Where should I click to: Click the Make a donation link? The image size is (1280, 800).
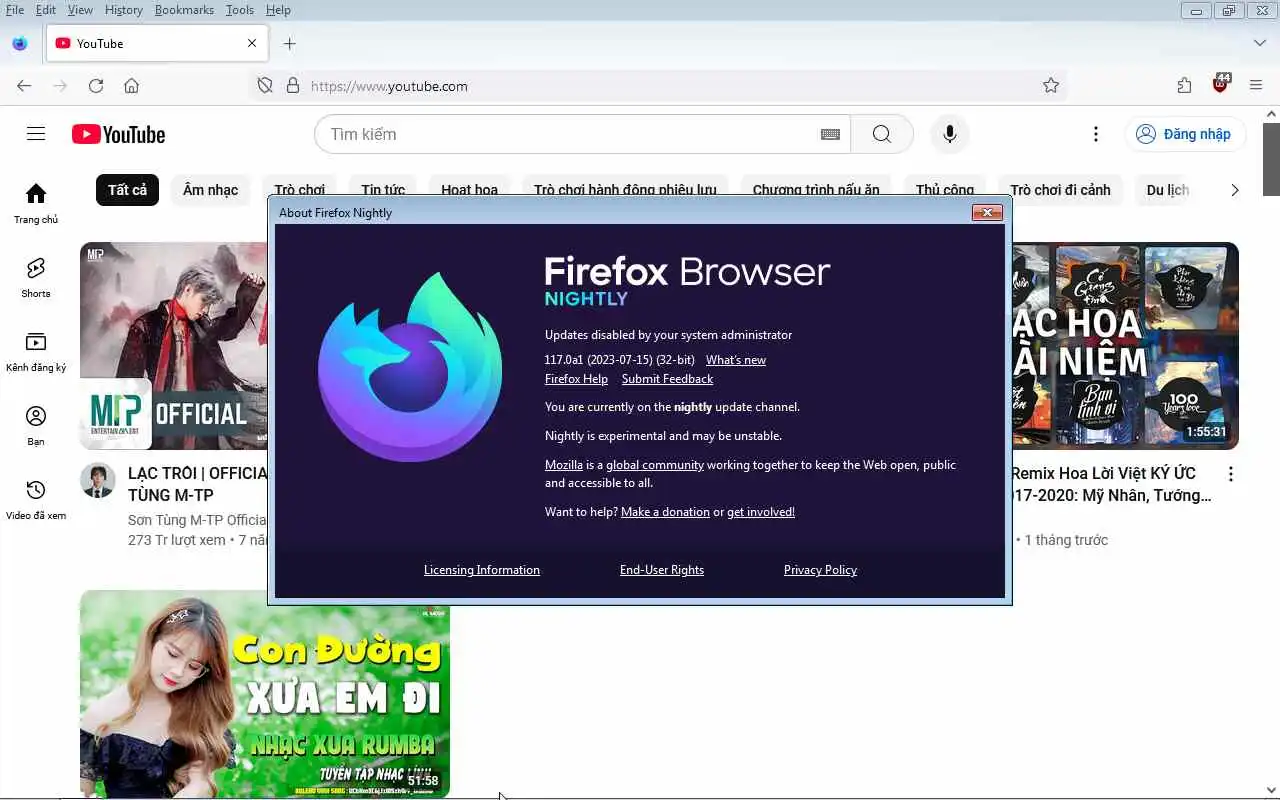click(x=665, y=512)
